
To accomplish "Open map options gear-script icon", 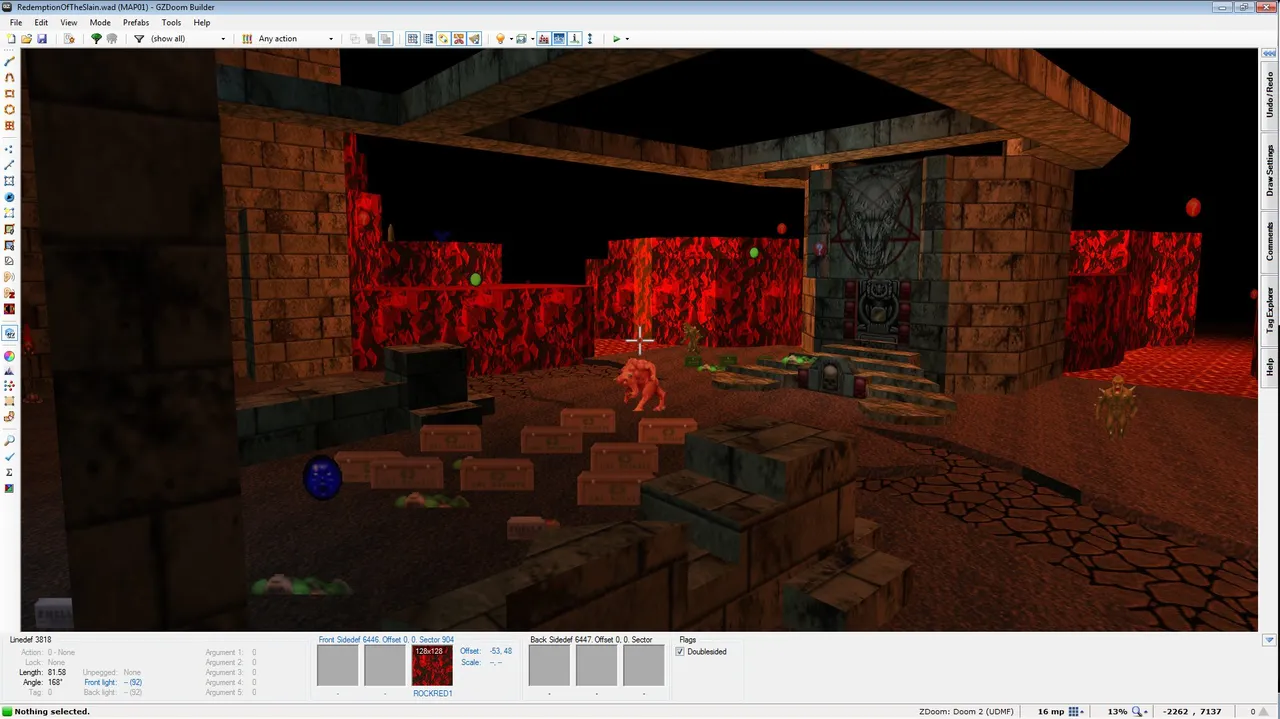I will coord(69,39).
